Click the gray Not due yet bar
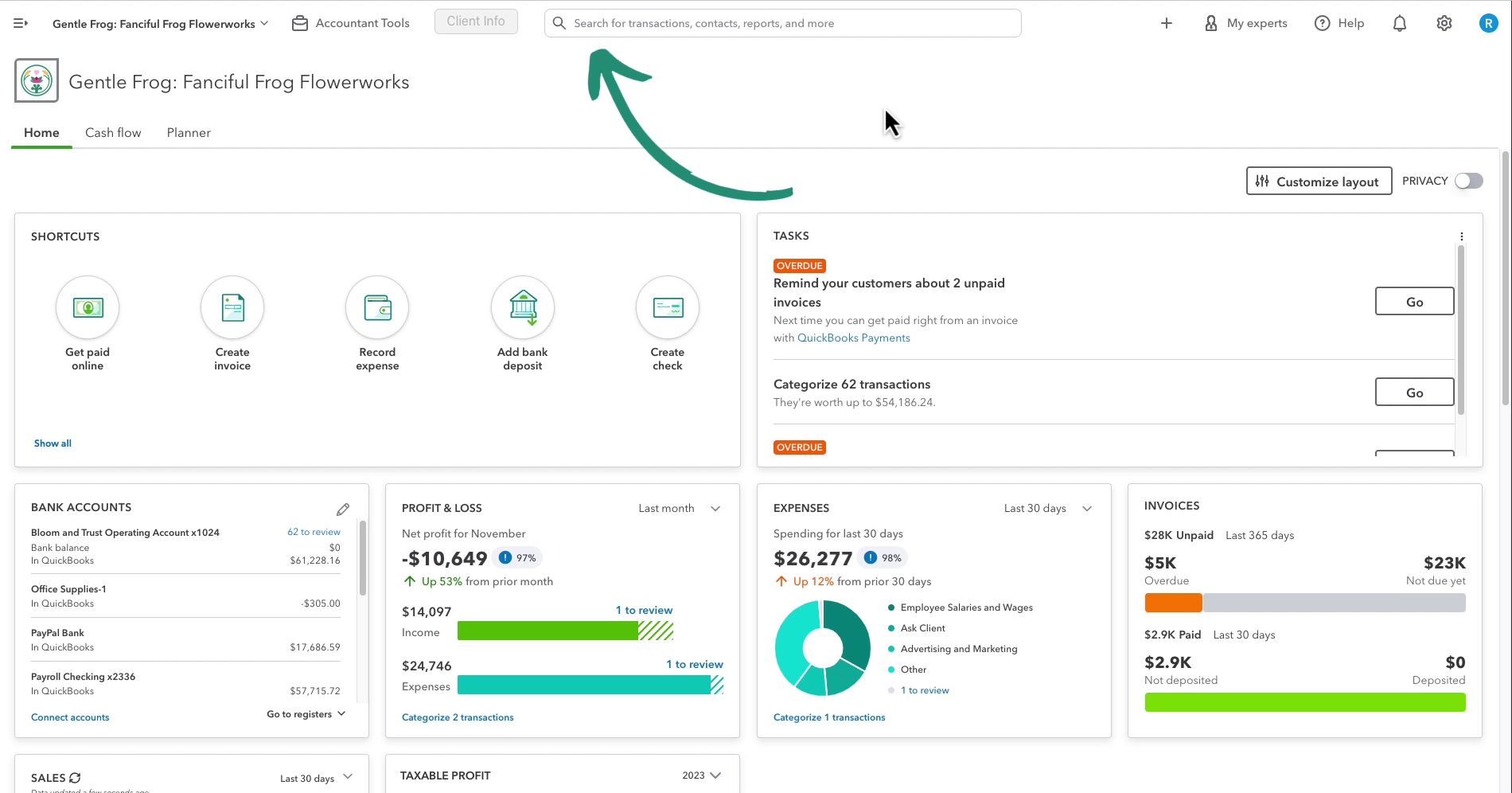 [x=1334, y=603]
